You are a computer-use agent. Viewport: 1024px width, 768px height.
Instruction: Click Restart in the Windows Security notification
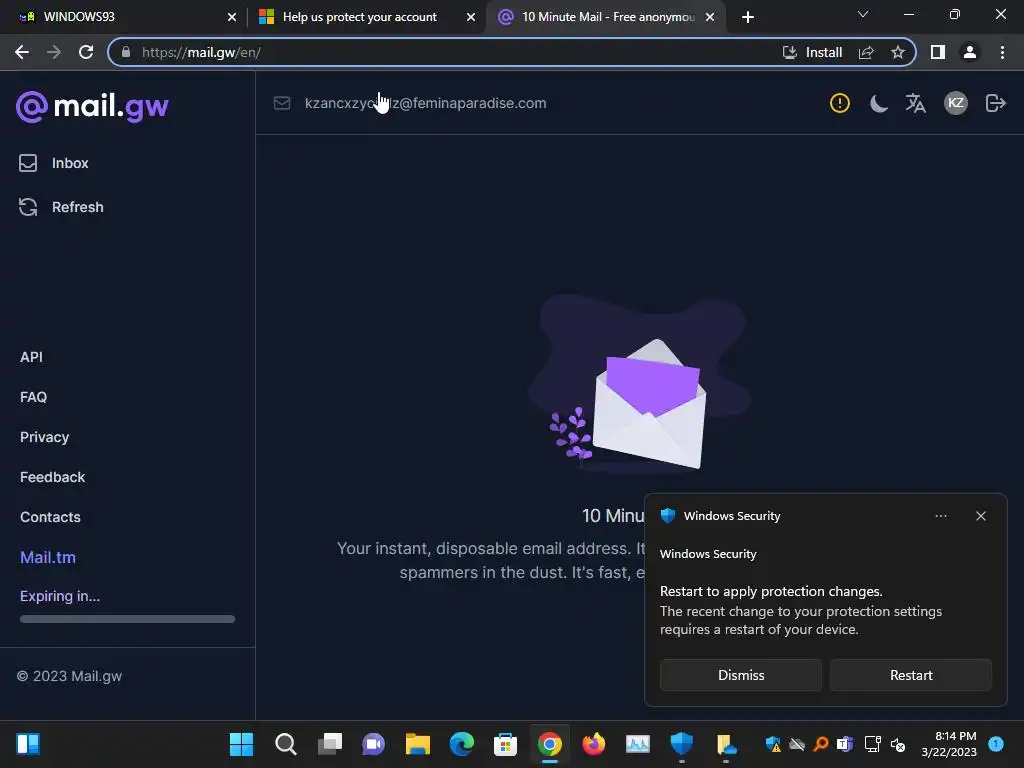pos(911,675)
